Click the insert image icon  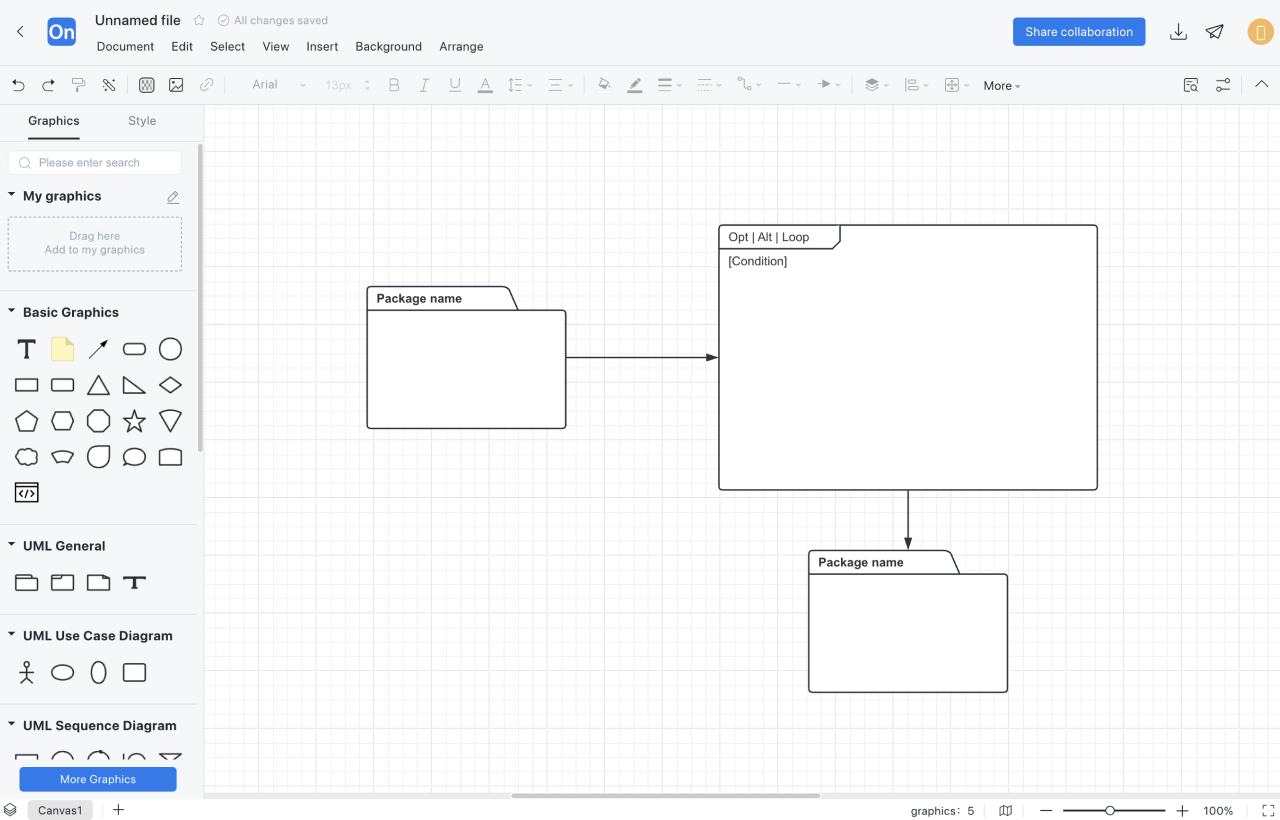click(x=176, y=85)
